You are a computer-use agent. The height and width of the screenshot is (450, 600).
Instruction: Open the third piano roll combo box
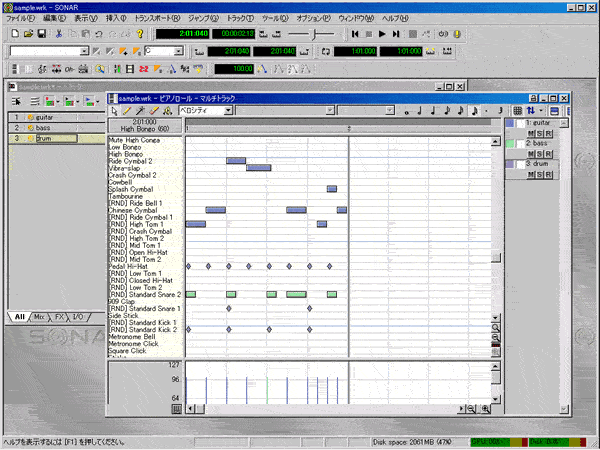pos(390,111)
